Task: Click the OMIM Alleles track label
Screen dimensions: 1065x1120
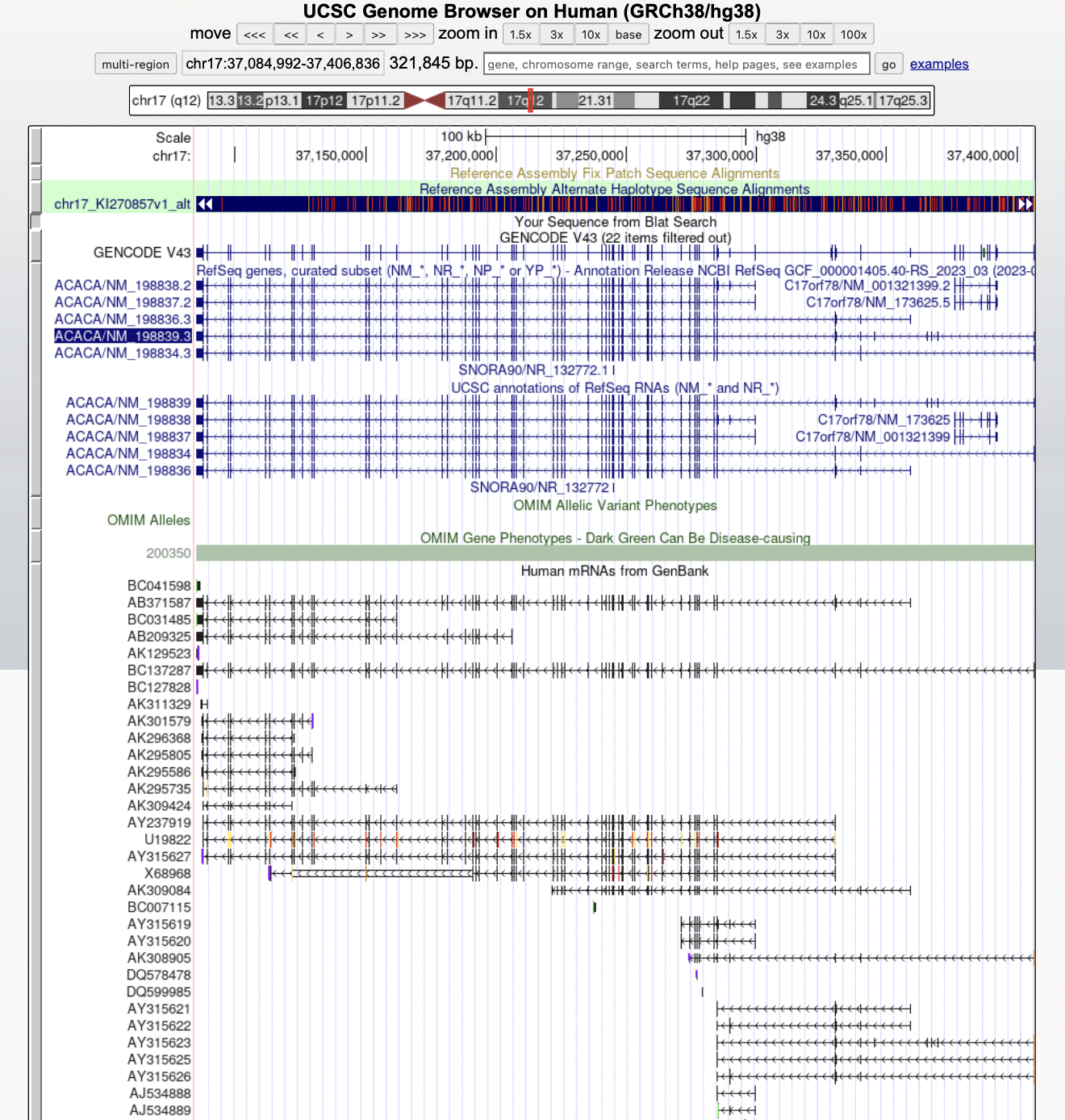Action: coord(148,520)
